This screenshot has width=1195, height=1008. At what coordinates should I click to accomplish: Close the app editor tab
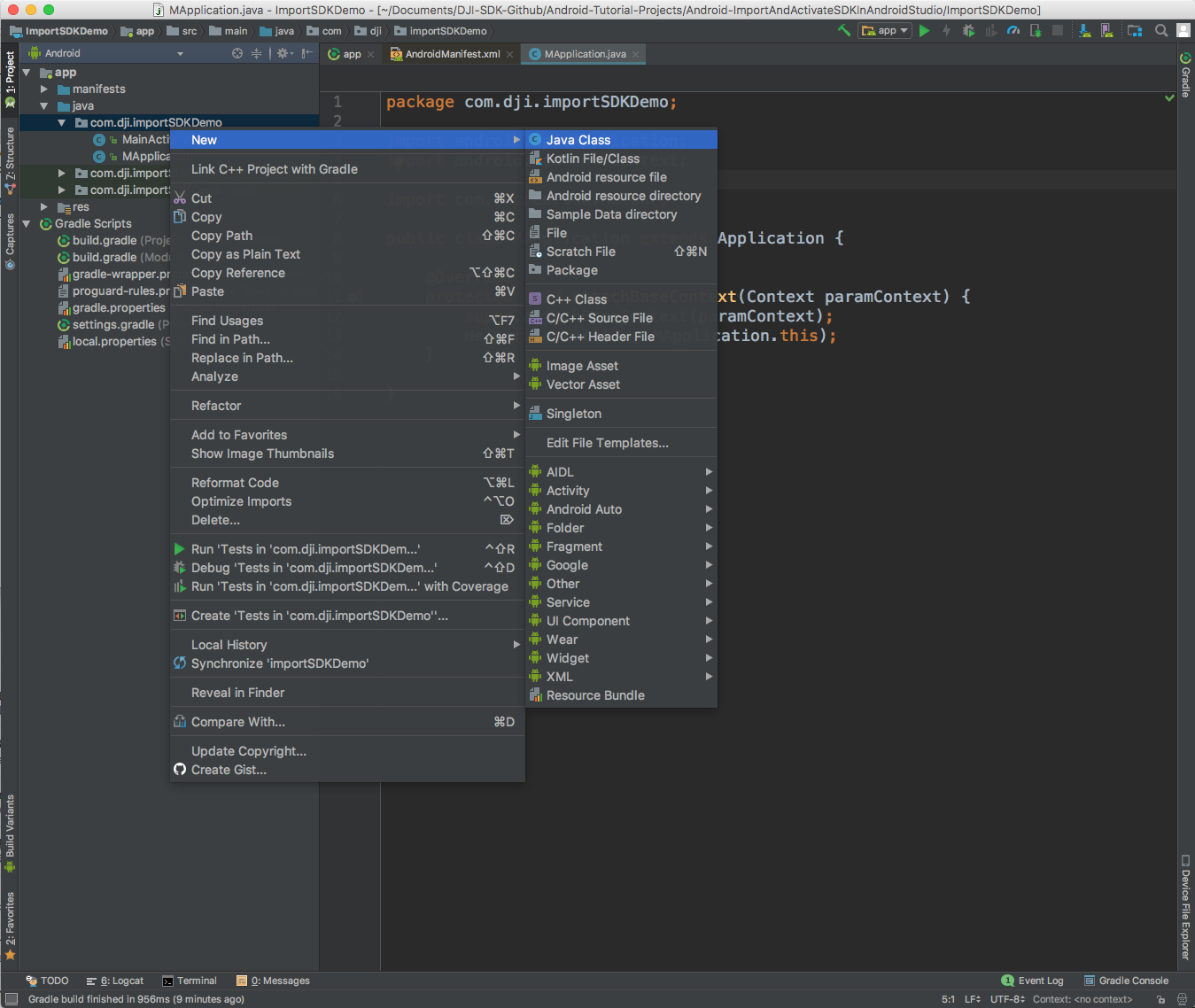(370, 55)
